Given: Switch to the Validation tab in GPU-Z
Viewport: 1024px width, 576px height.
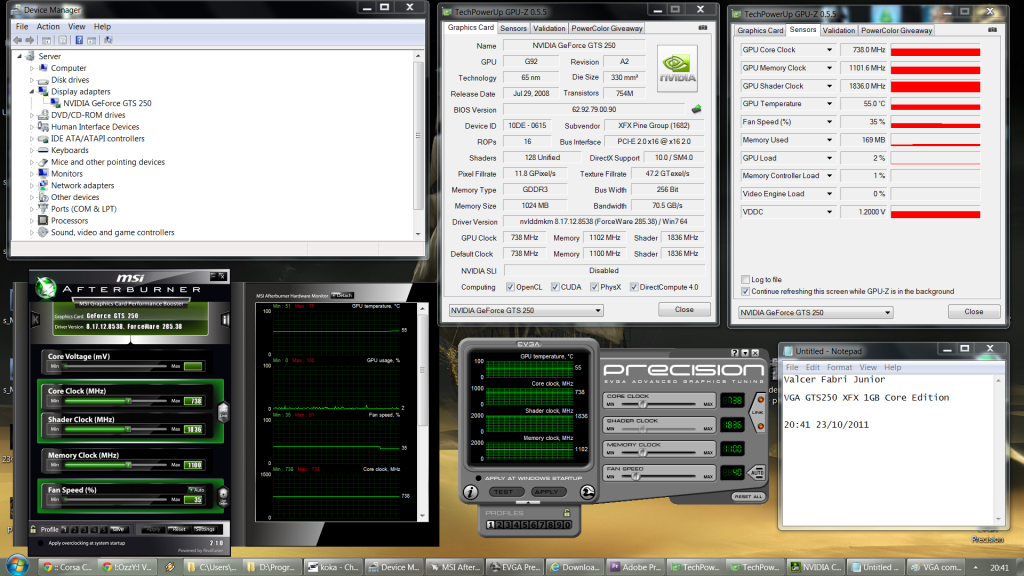Looking at the screenshot, I should click(x=549, y=28).
